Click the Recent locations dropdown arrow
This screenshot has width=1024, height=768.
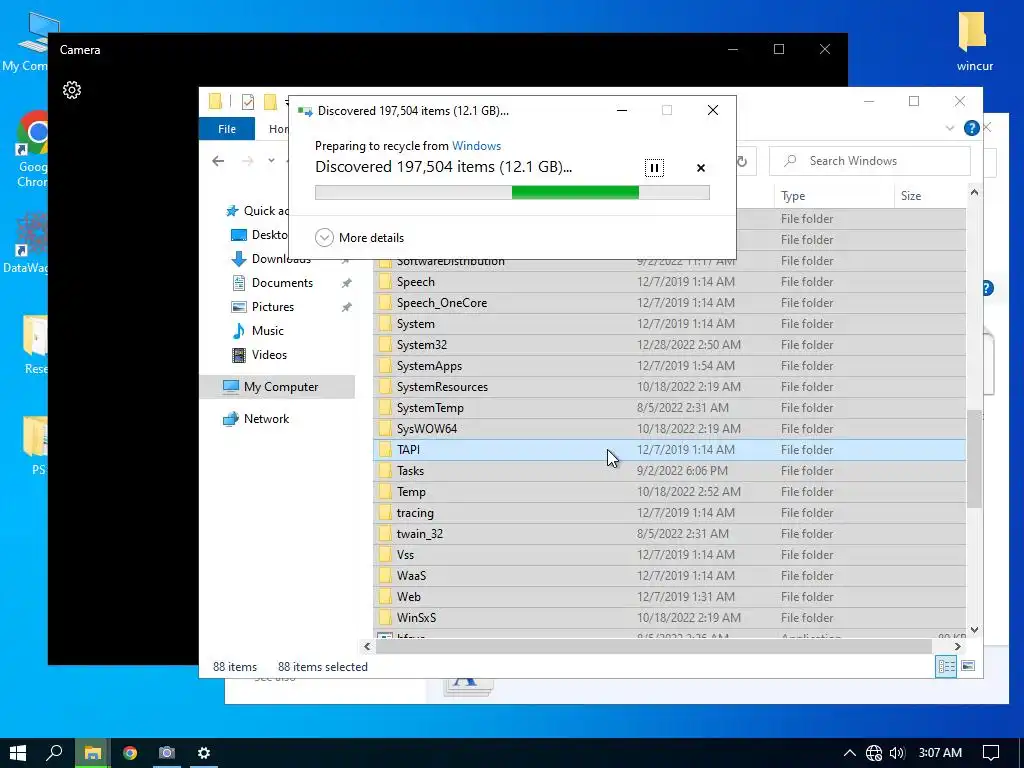(271, 161)
